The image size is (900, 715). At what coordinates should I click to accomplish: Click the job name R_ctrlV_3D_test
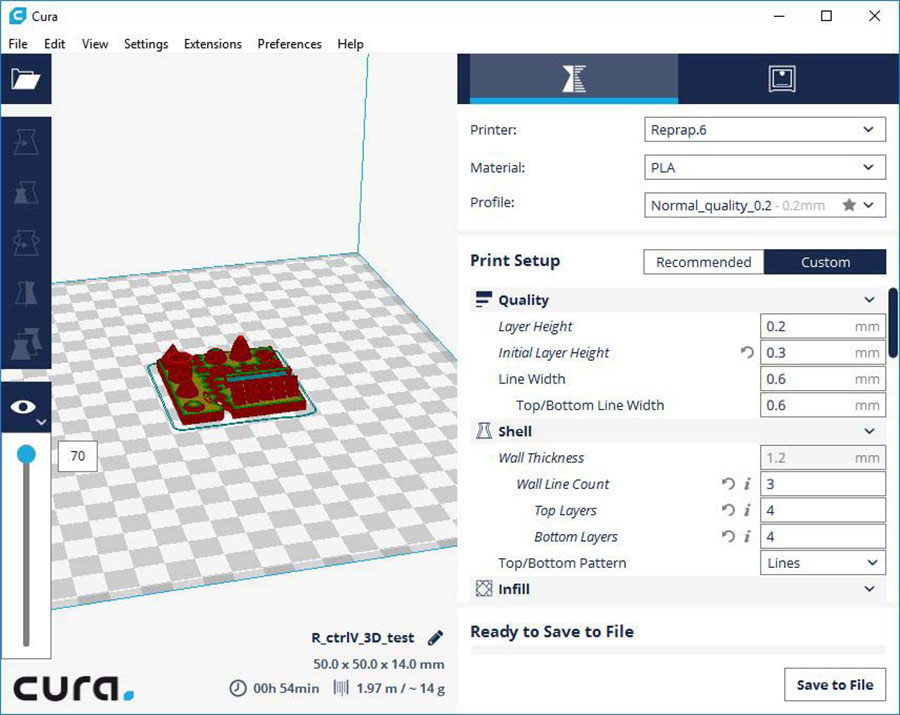point(363,638)
